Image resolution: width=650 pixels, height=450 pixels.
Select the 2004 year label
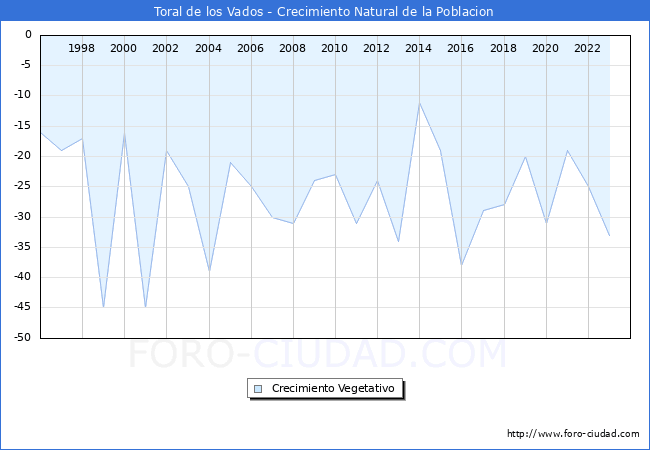click(x=208, y=48)
